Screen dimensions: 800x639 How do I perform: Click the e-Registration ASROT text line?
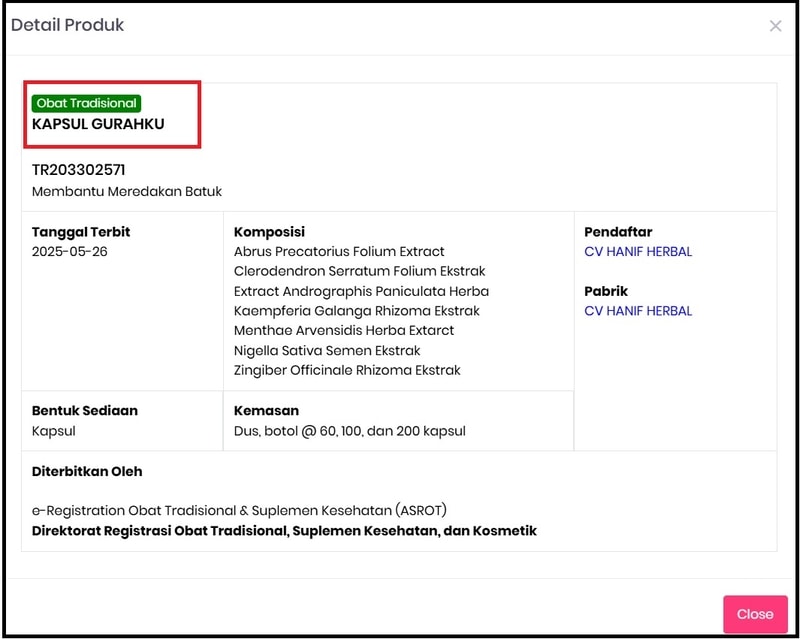[239, 510]
